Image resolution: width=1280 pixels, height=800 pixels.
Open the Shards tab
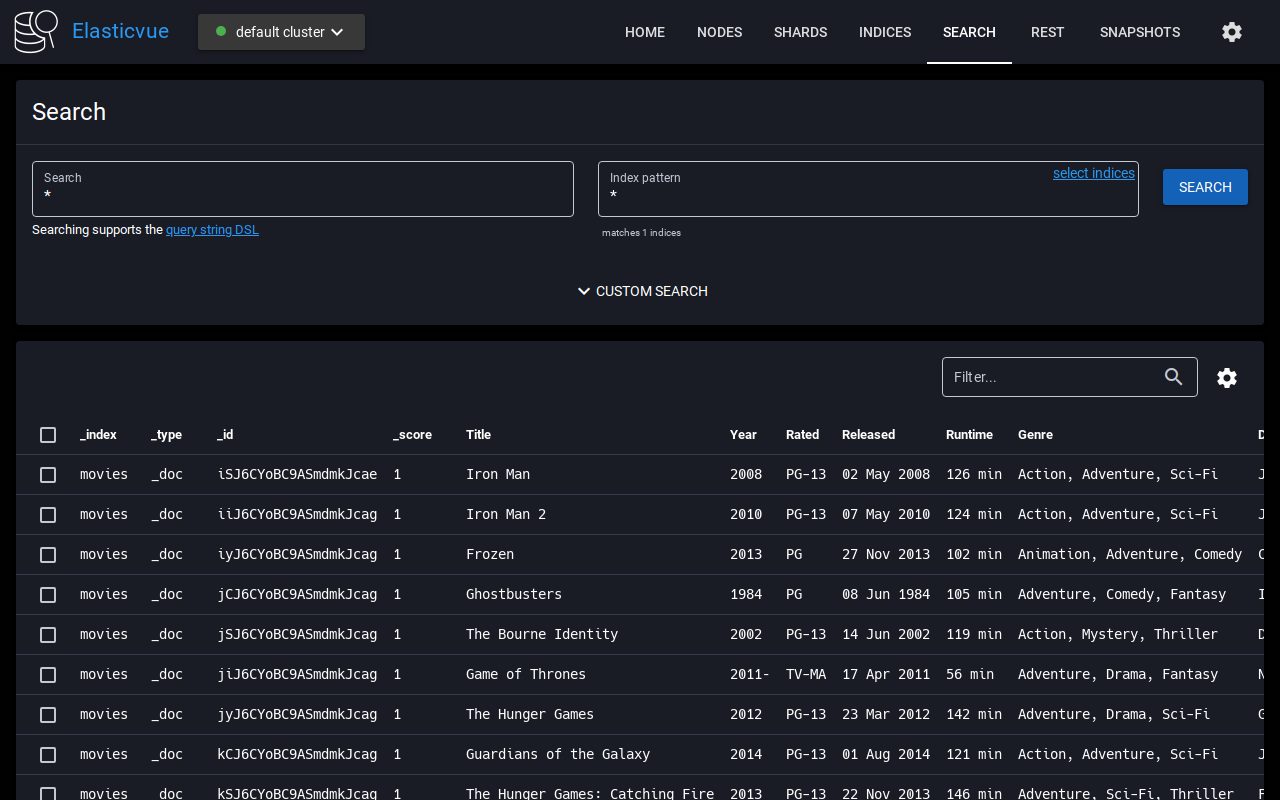[800, 32]
